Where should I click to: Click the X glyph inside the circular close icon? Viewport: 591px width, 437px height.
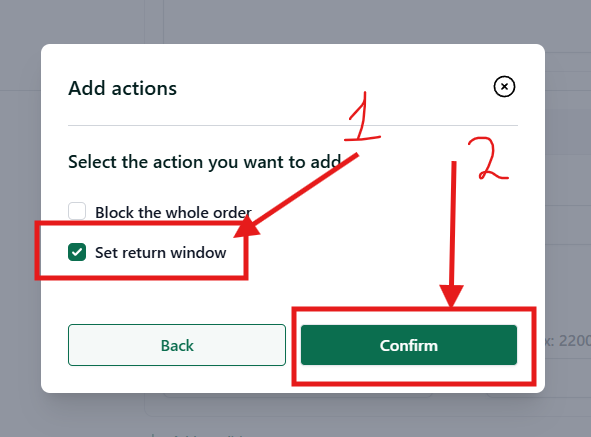[x=504, y=87]
